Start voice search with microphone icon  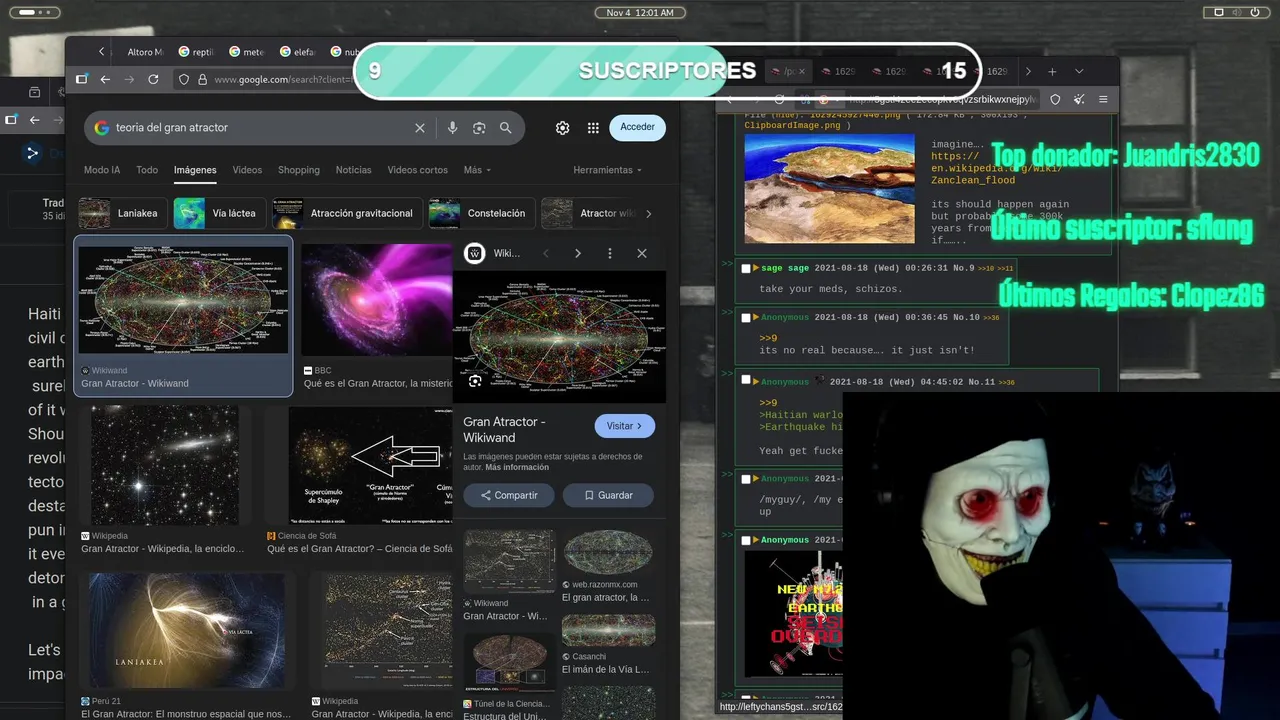coord(452,128)
